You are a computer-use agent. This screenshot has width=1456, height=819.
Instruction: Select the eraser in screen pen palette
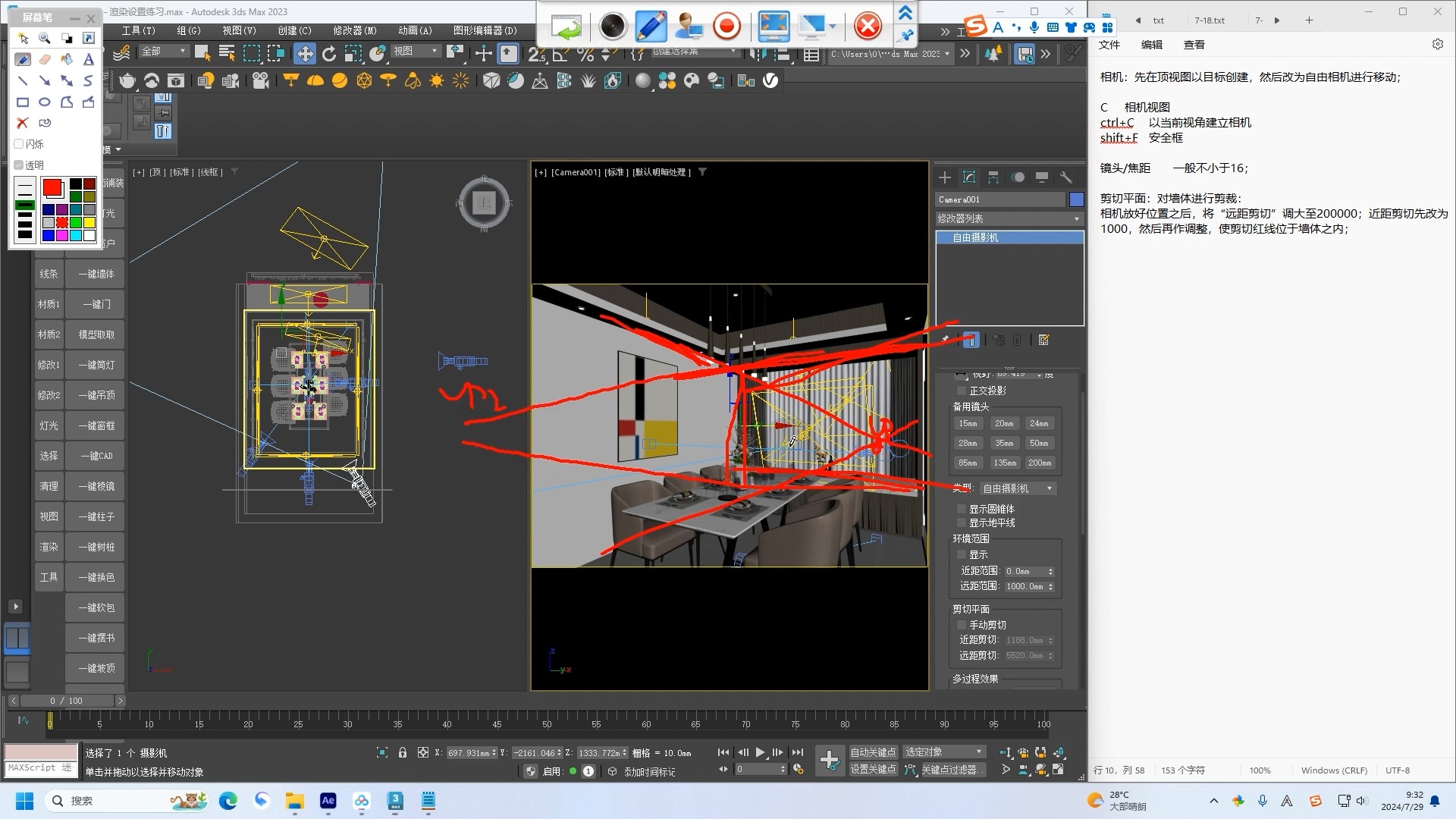[45, 59]
